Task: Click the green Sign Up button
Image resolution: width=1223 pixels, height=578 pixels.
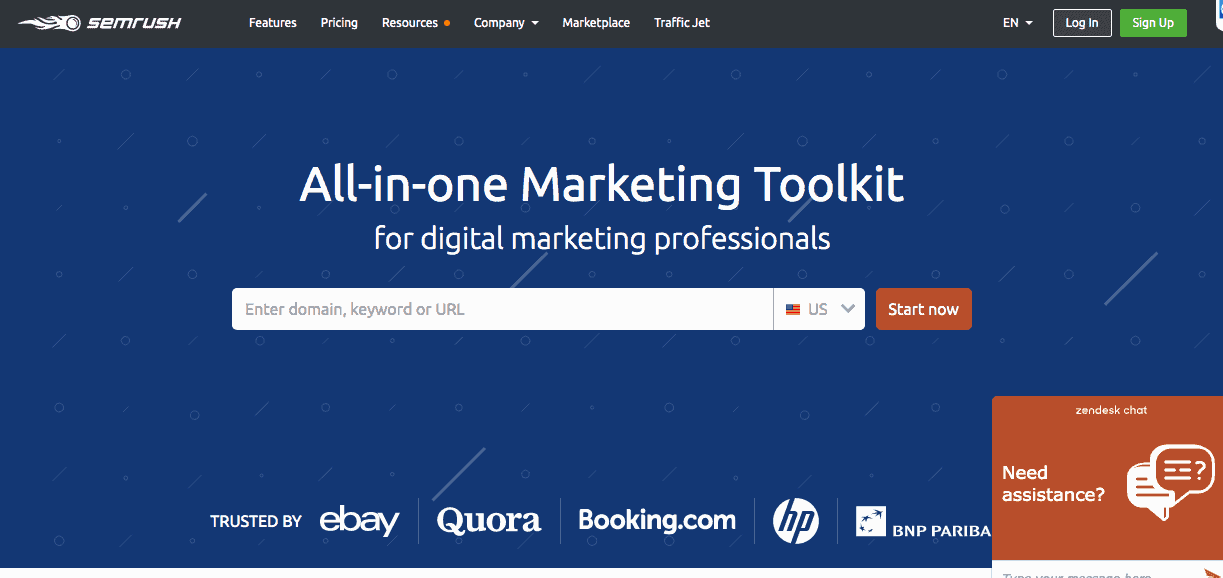Action: coord(1153,23)
